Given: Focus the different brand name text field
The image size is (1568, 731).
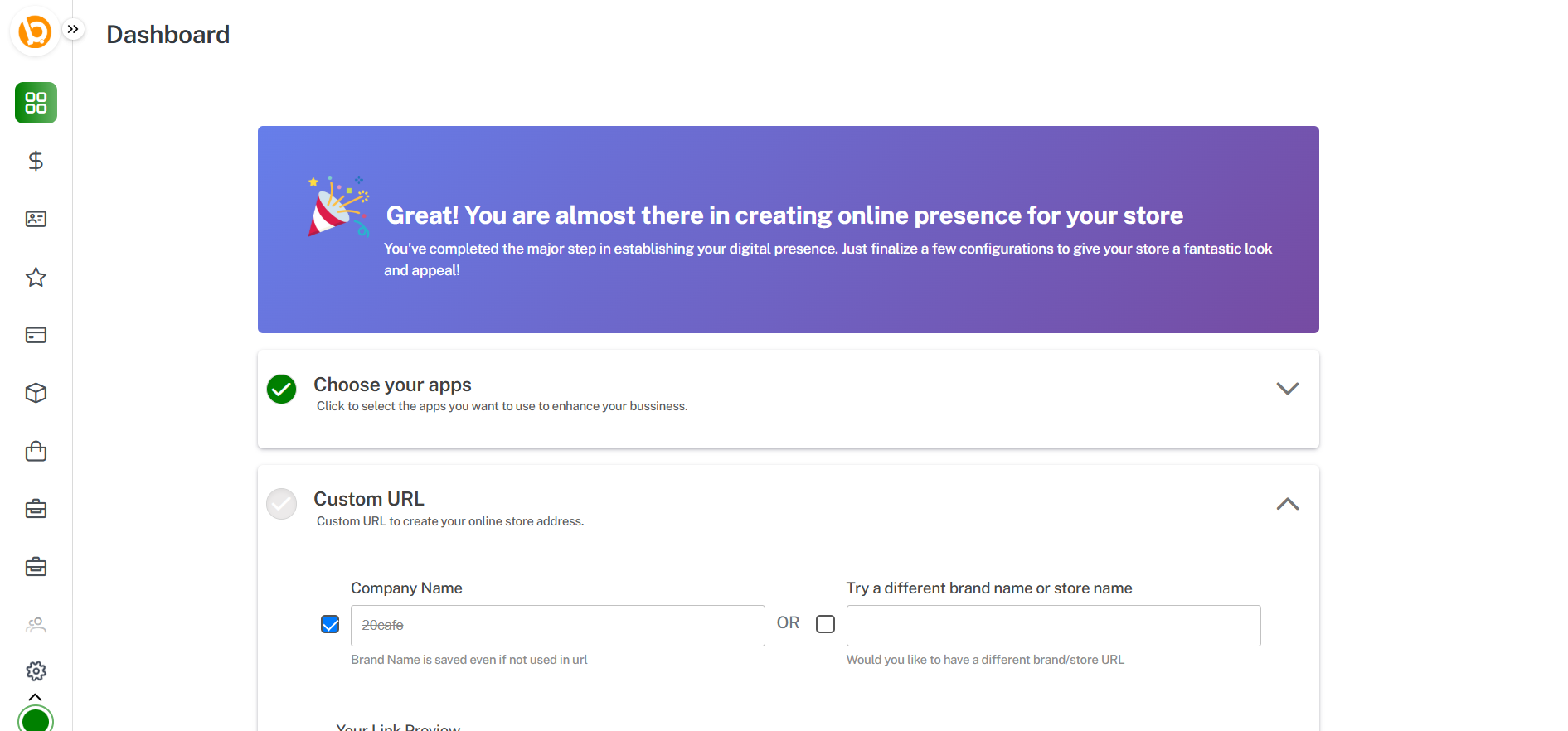Looking at the screenshot, I should point(1053,626).
